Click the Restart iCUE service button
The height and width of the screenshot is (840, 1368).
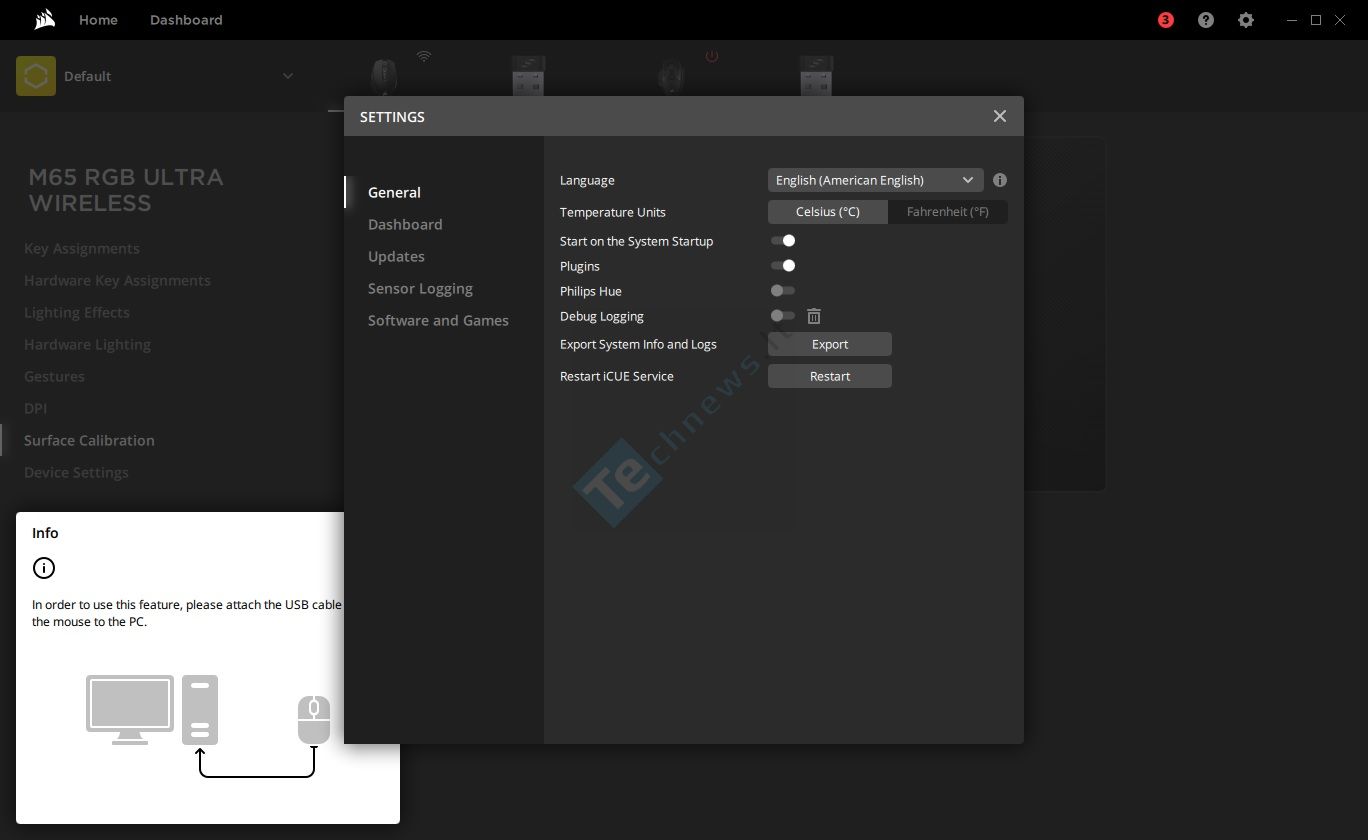(830, 376)
